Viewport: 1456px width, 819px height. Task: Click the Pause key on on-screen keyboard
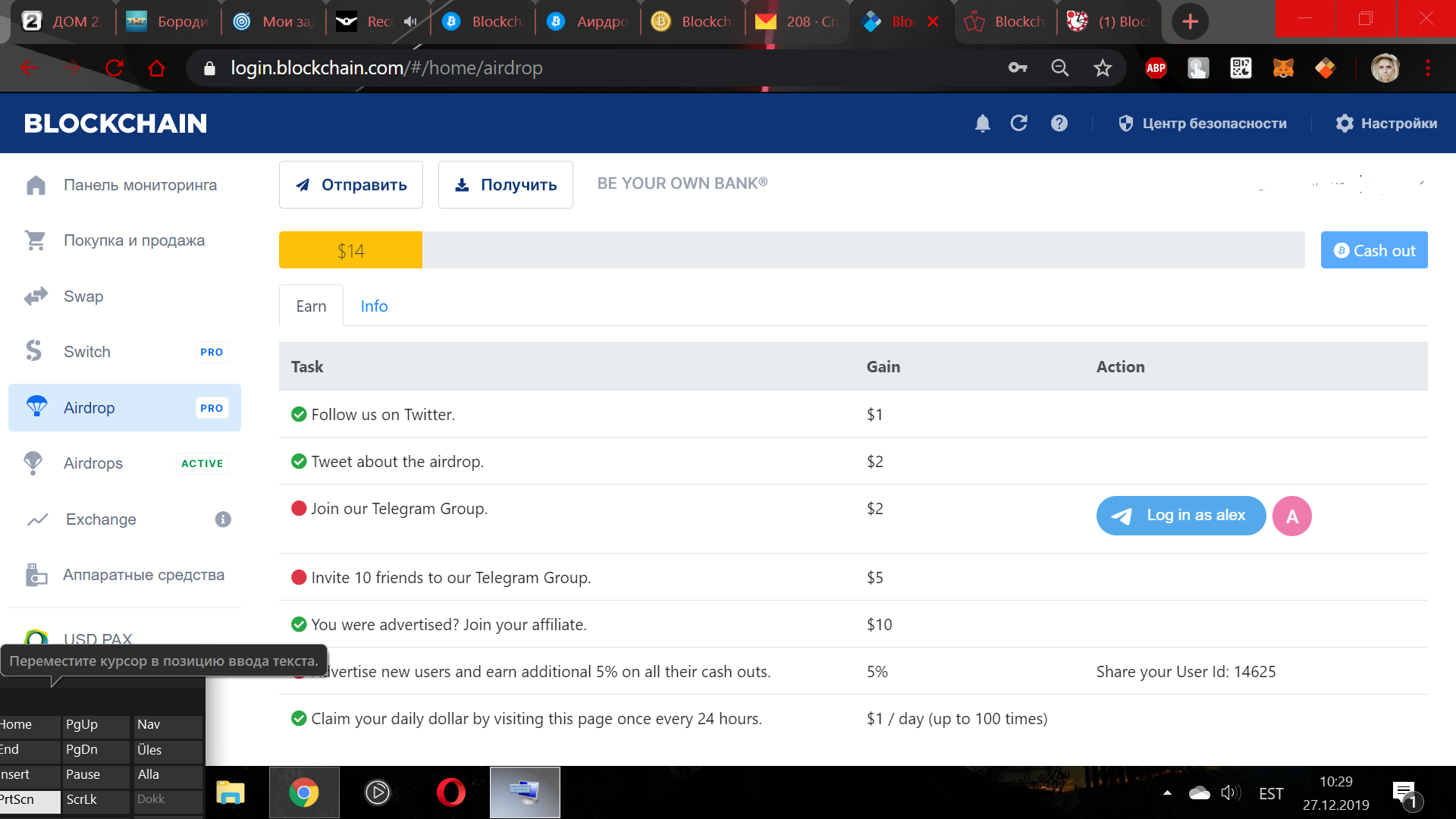pyautogui.click(x=95, y=775)
